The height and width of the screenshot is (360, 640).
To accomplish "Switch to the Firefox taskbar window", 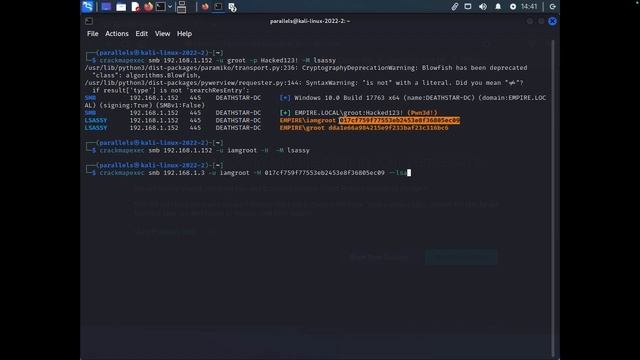I will [205, 7].
